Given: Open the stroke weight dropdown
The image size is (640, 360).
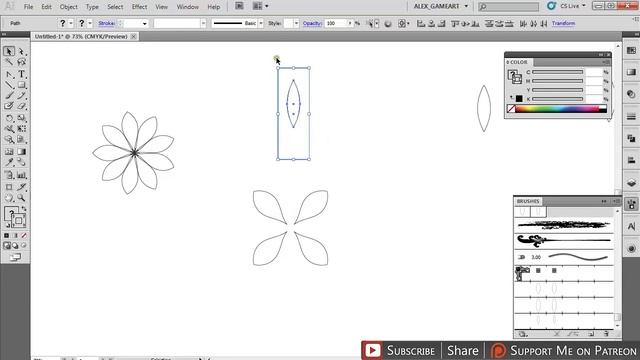Looking at the screenshot, I should click(x=144, y=24).
